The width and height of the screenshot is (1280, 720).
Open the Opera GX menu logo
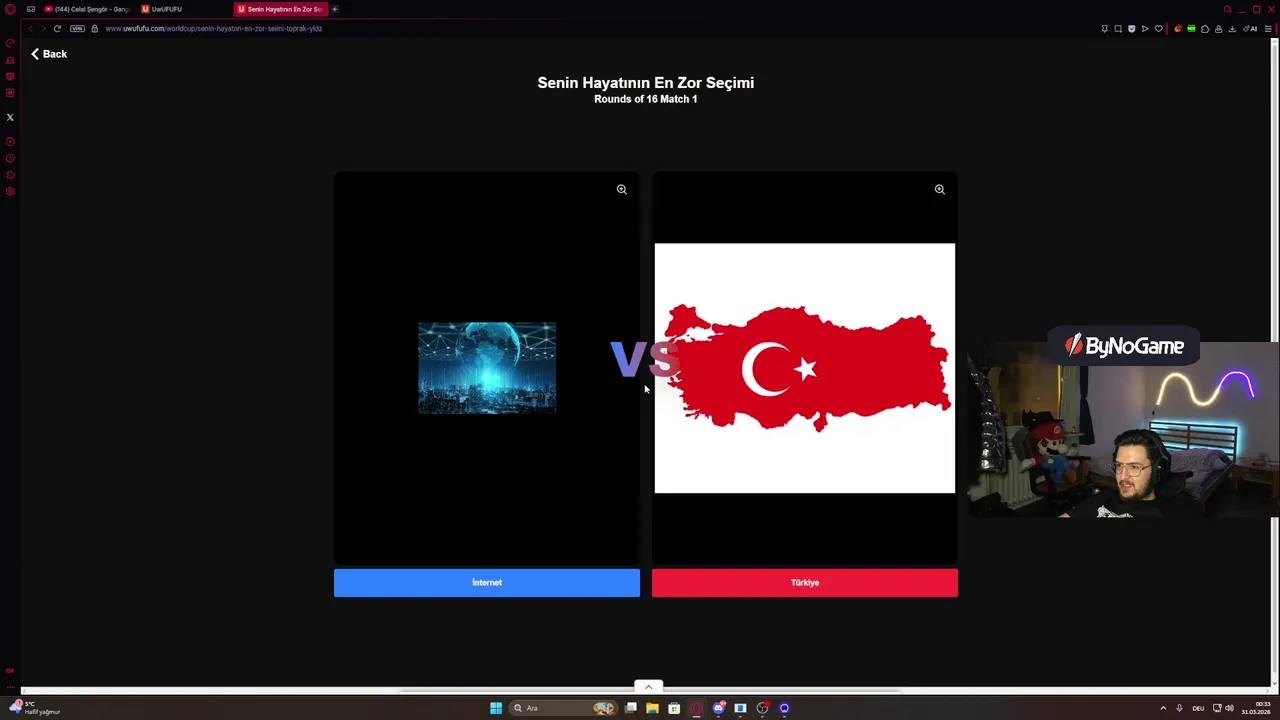10,9
